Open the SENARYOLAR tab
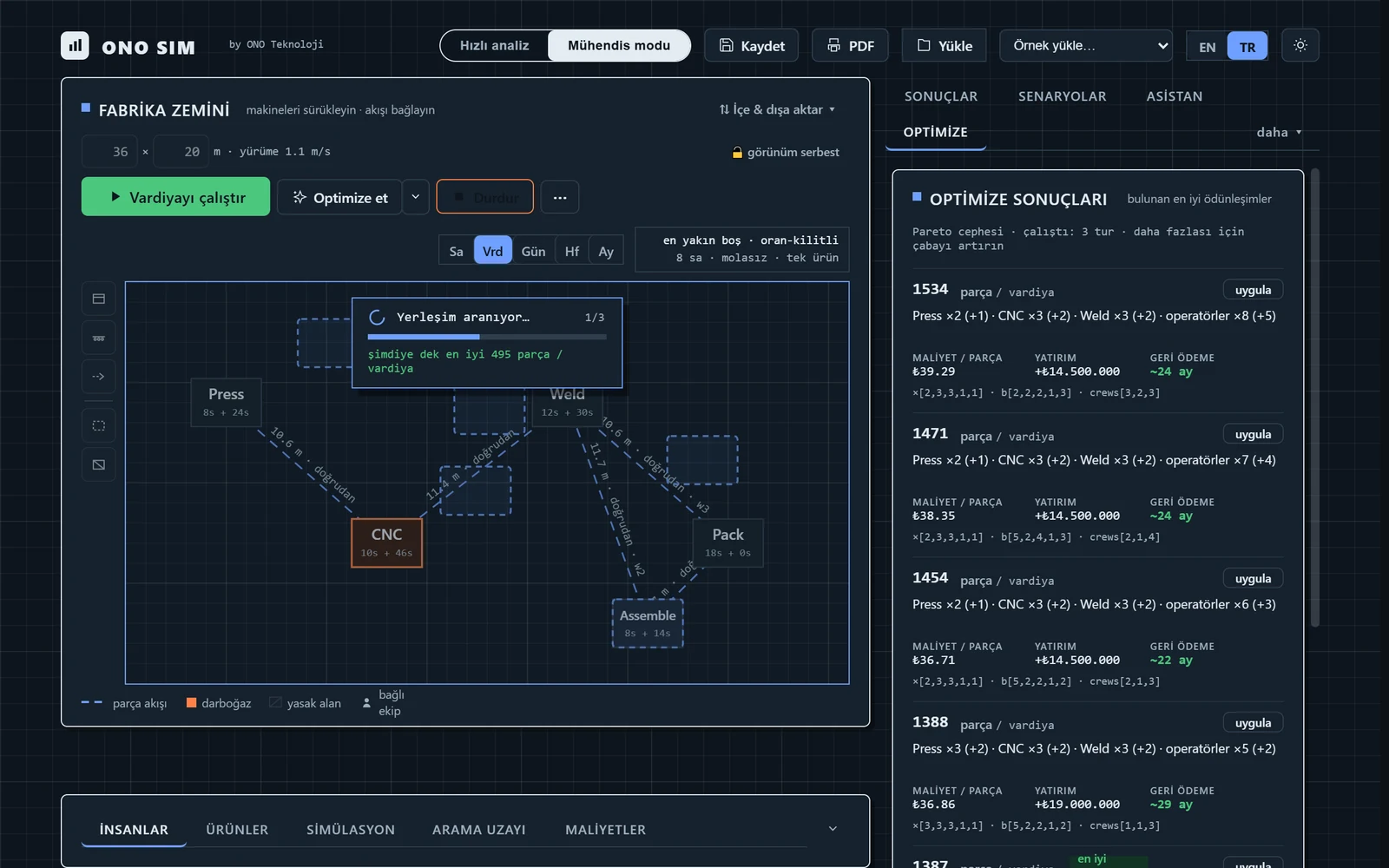The image size is (1389, 868). [1062, 96]
